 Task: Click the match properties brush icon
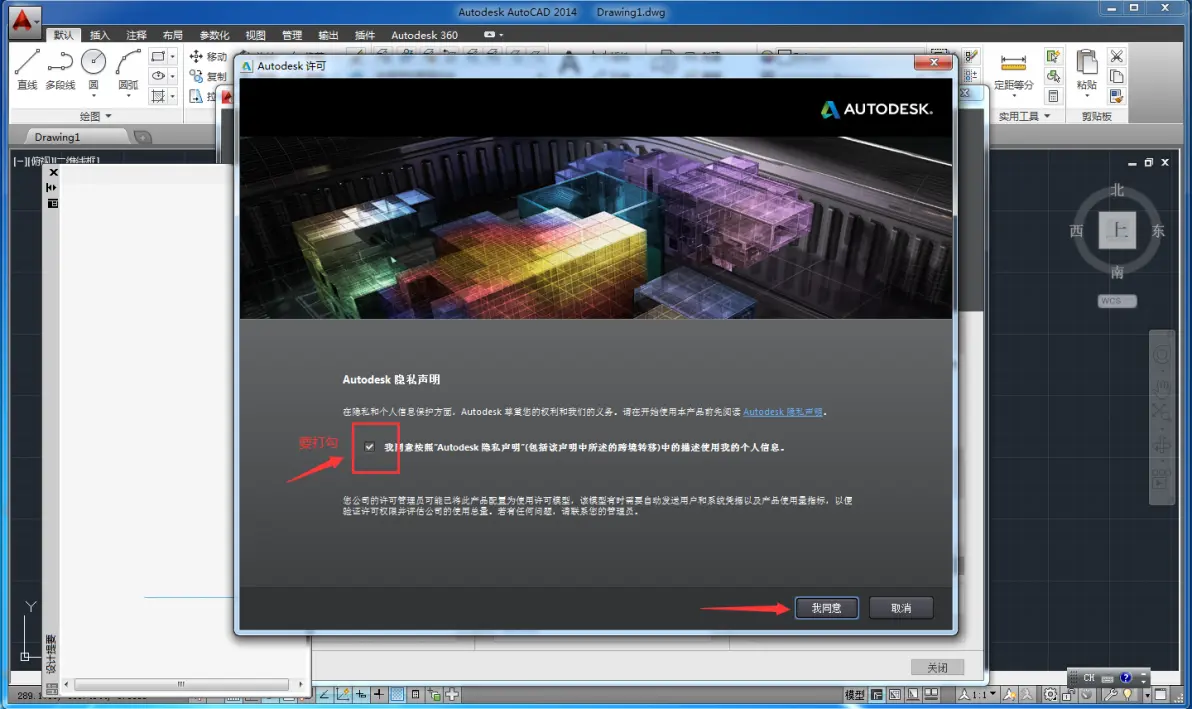[x=1116, y=96]
